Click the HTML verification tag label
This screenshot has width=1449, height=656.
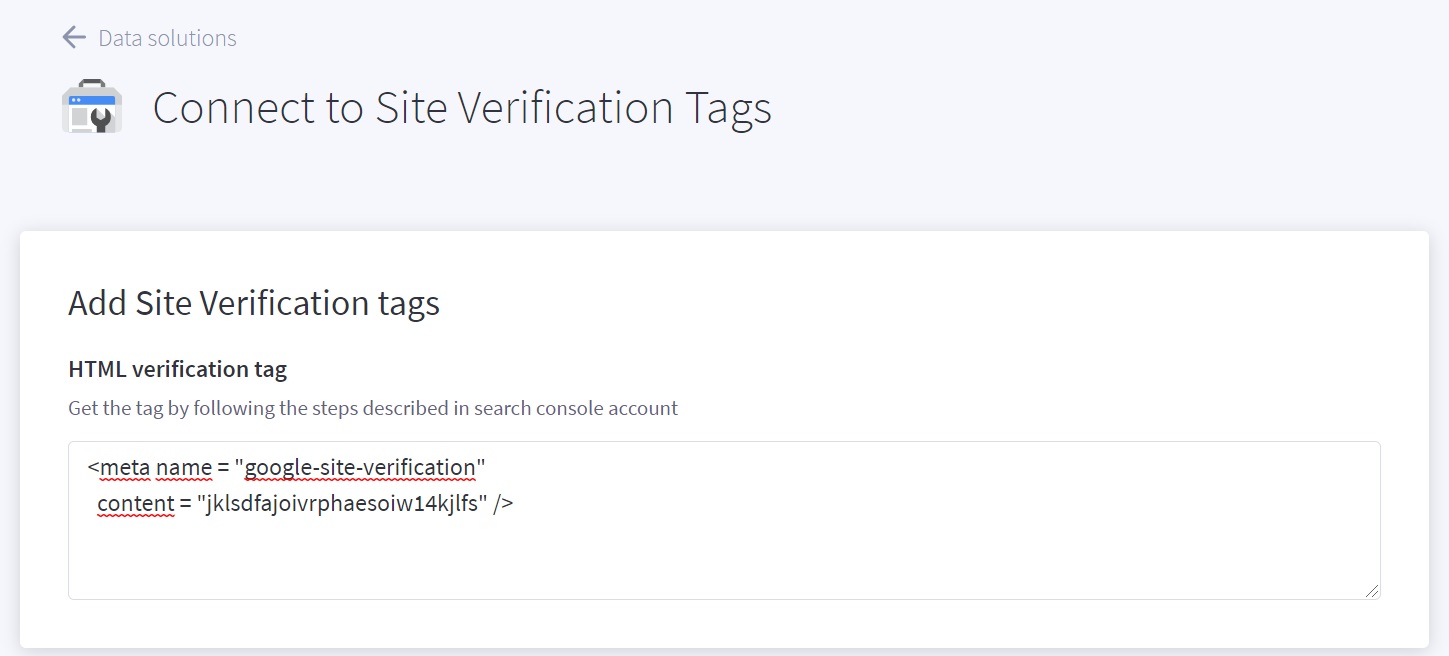177,369
